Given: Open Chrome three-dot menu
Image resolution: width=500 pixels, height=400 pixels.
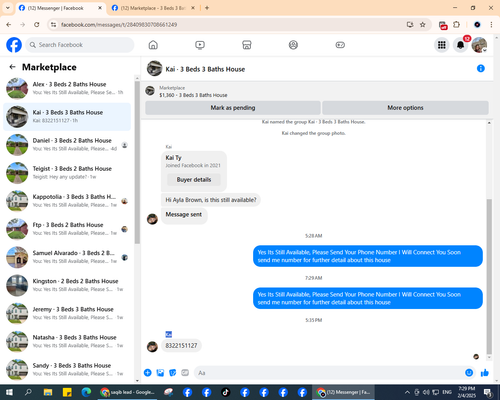Looking at the screenshot, I should 491,25.
